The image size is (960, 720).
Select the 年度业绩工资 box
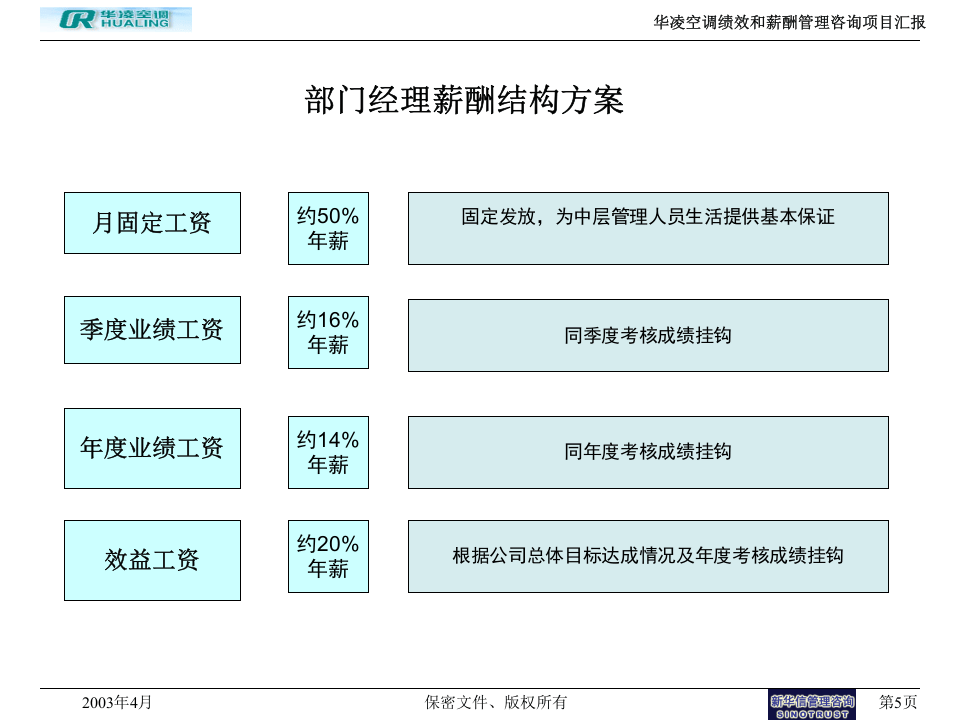tap(152, 448)
